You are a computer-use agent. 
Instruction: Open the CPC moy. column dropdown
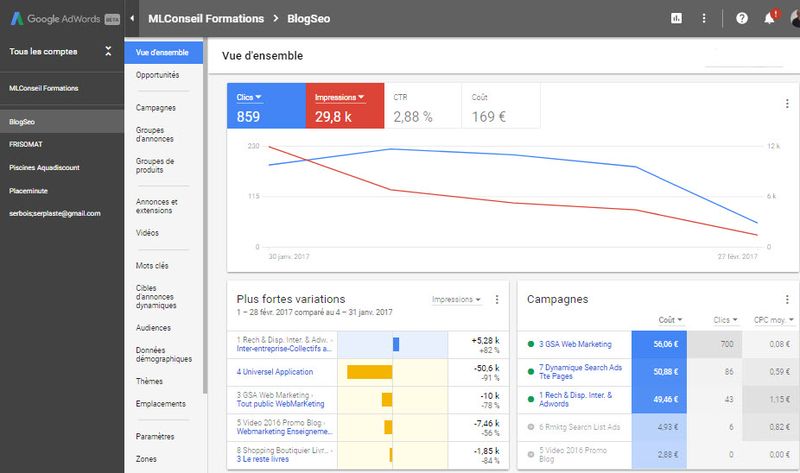(x=774, y=320)
